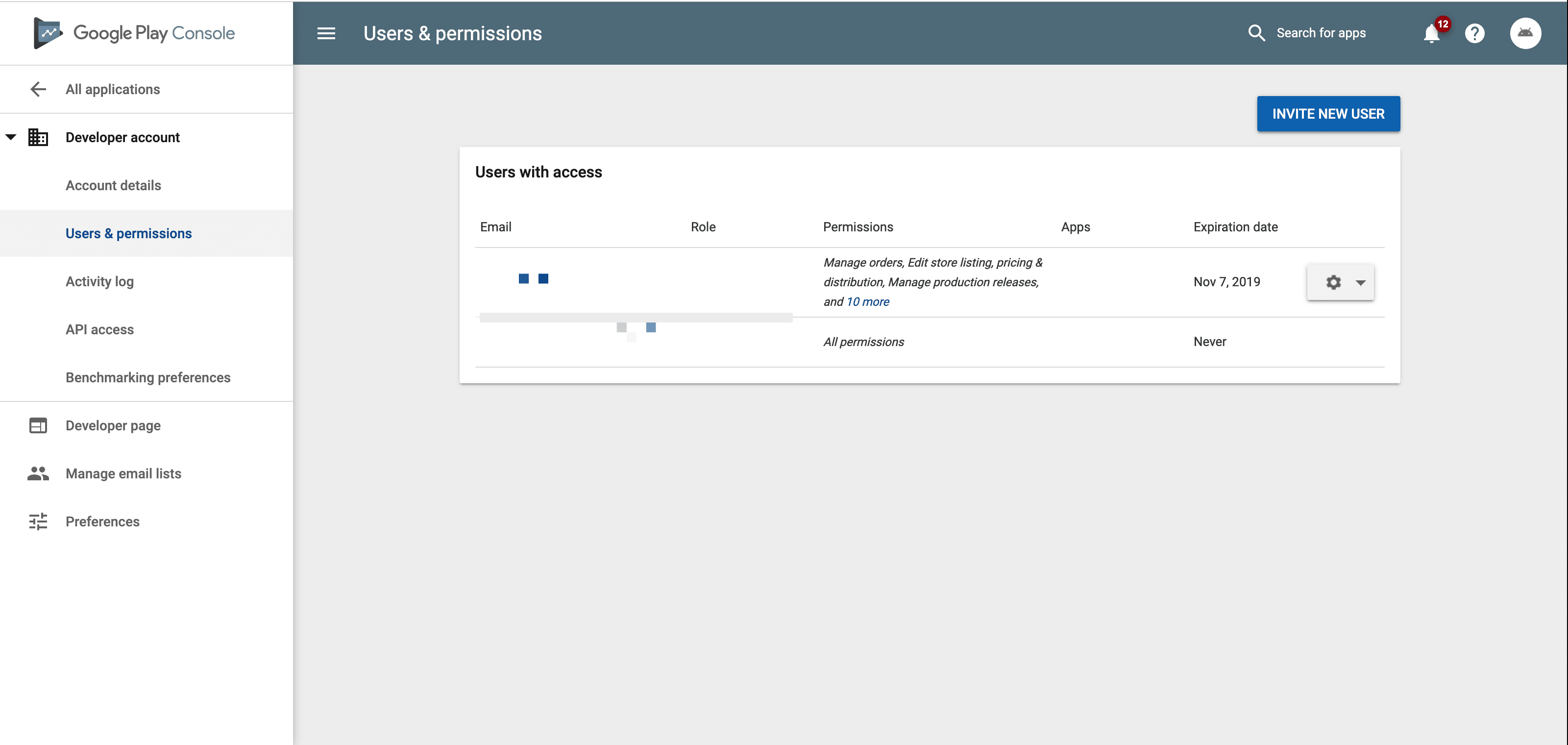The height and width of the screenshot is (745, 1568).
Task: Click the back arrow beside All applications
Action: tap(38, 90)
